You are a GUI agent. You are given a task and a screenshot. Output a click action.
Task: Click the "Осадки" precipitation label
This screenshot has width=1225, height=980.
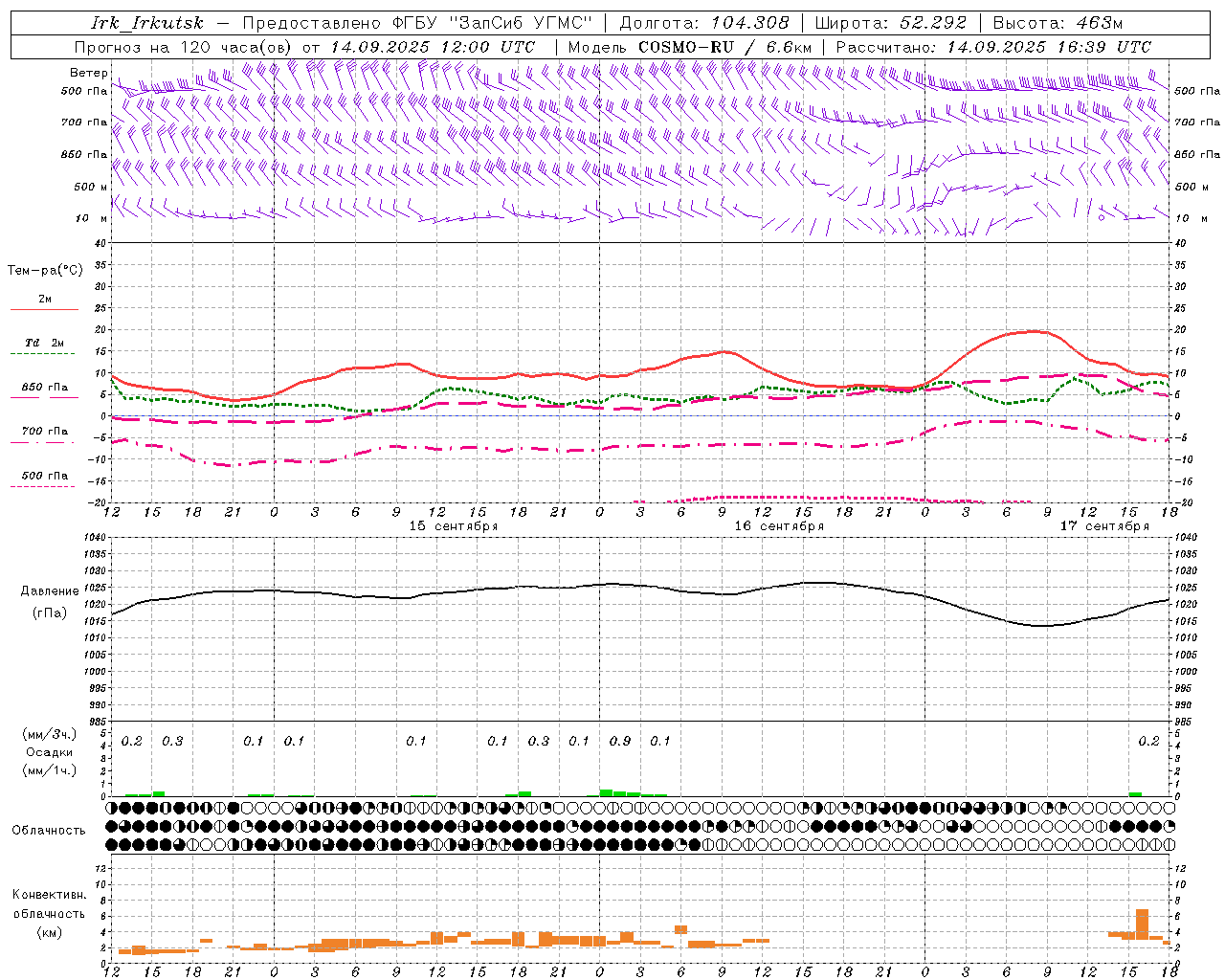tap(50, 752)
